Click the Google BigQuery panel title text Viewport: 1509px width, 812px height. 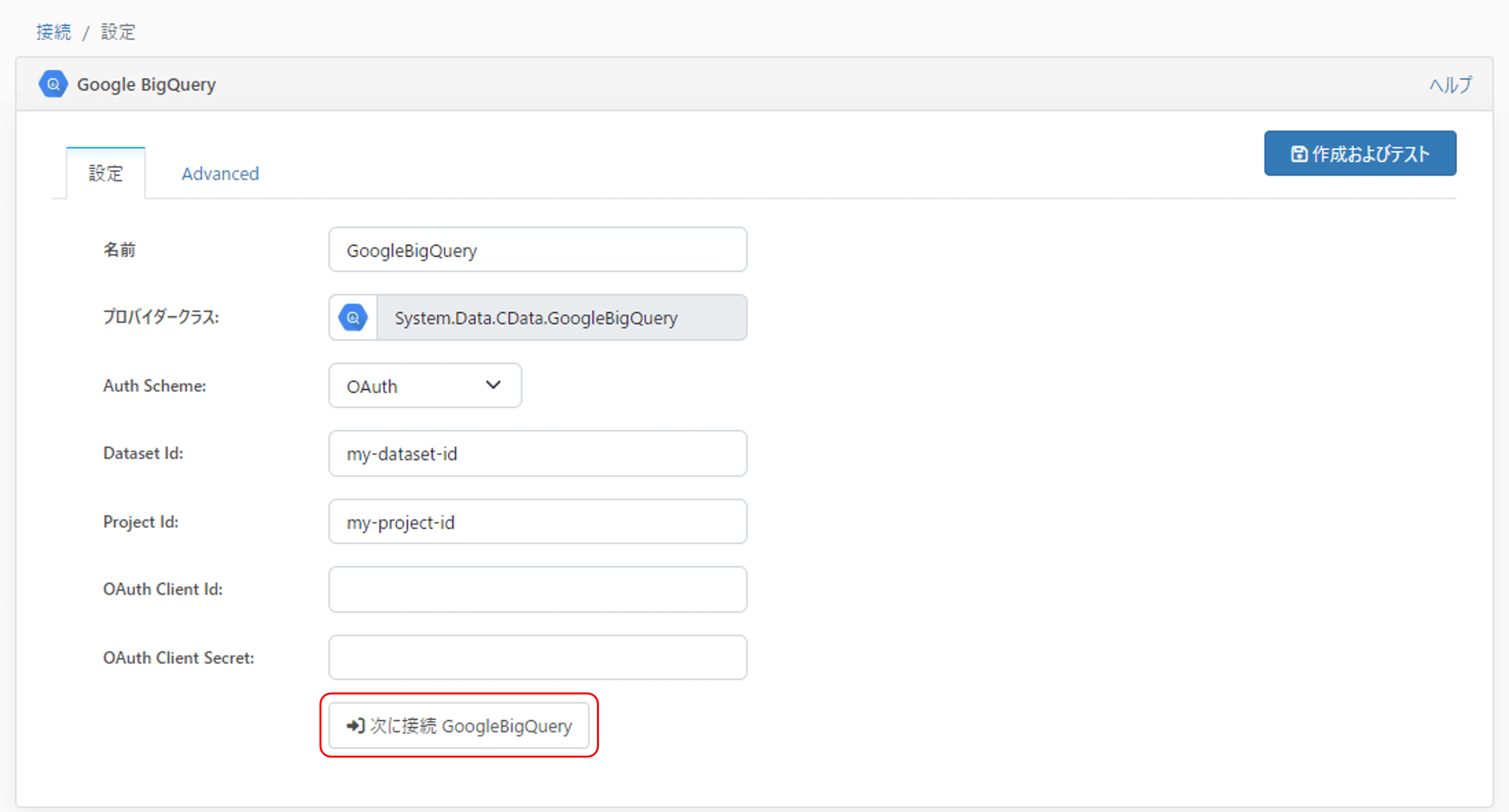[146, 84]
